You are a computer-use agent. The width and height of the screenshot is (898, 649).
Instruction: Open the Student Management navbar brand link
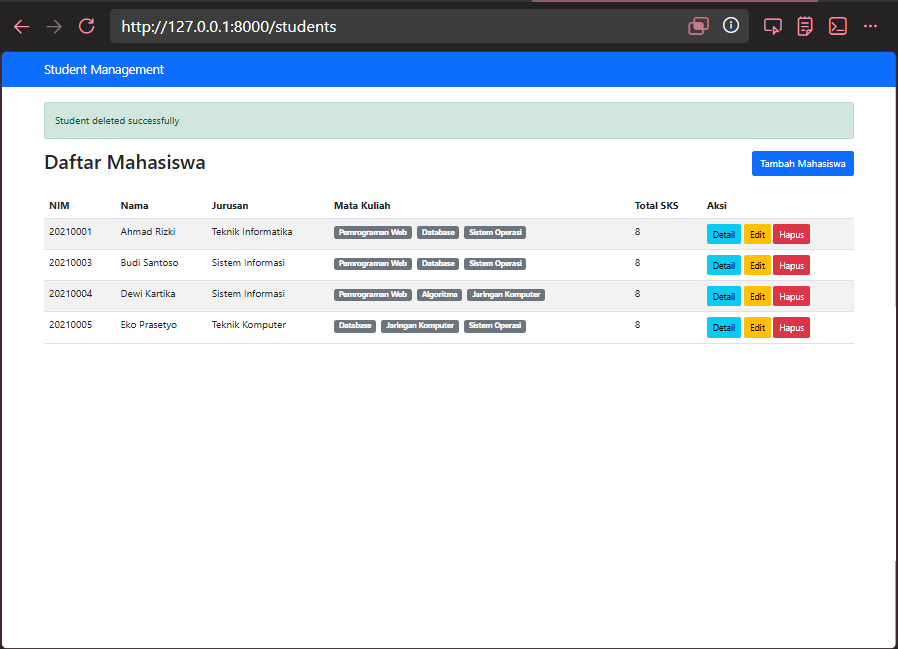pos(104,70)
